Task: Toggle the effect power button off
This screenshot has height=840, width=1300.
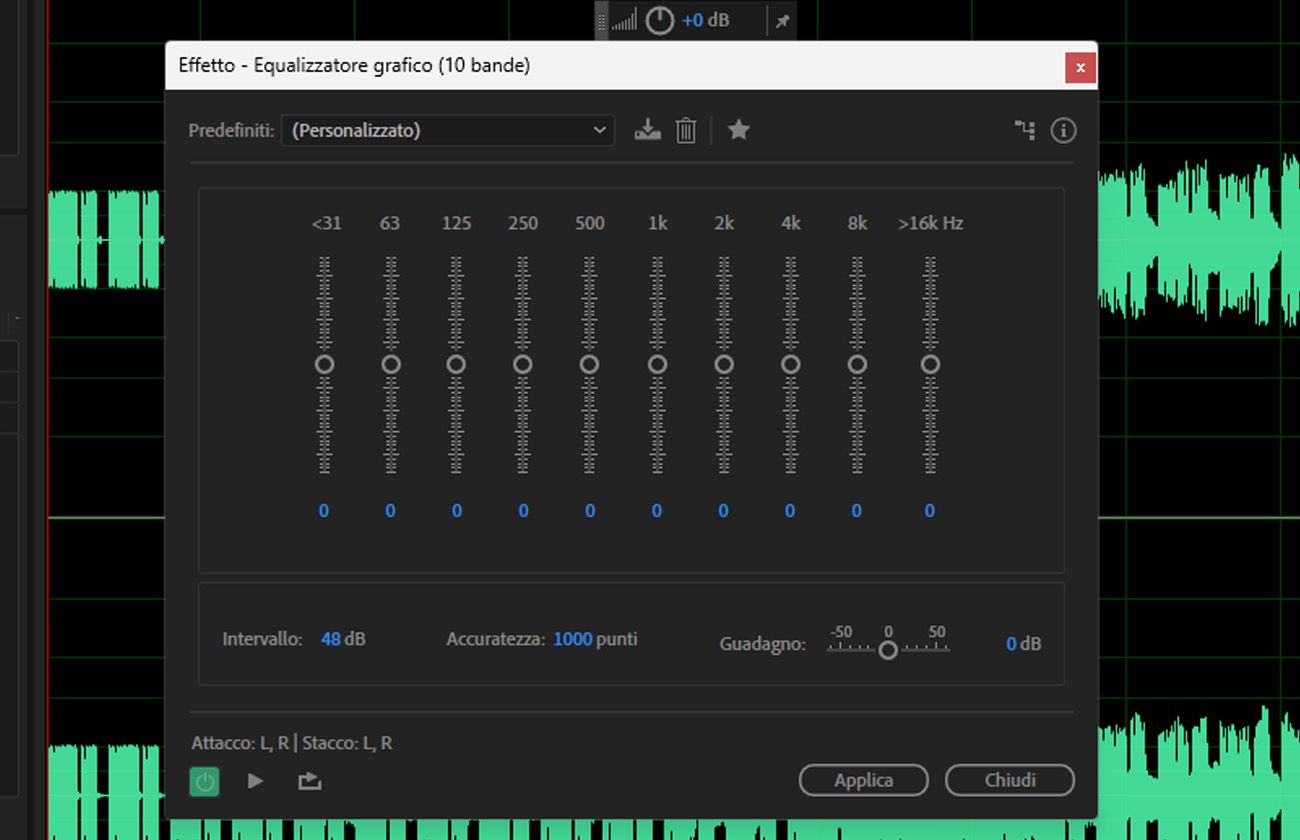Action: point(204,781)
